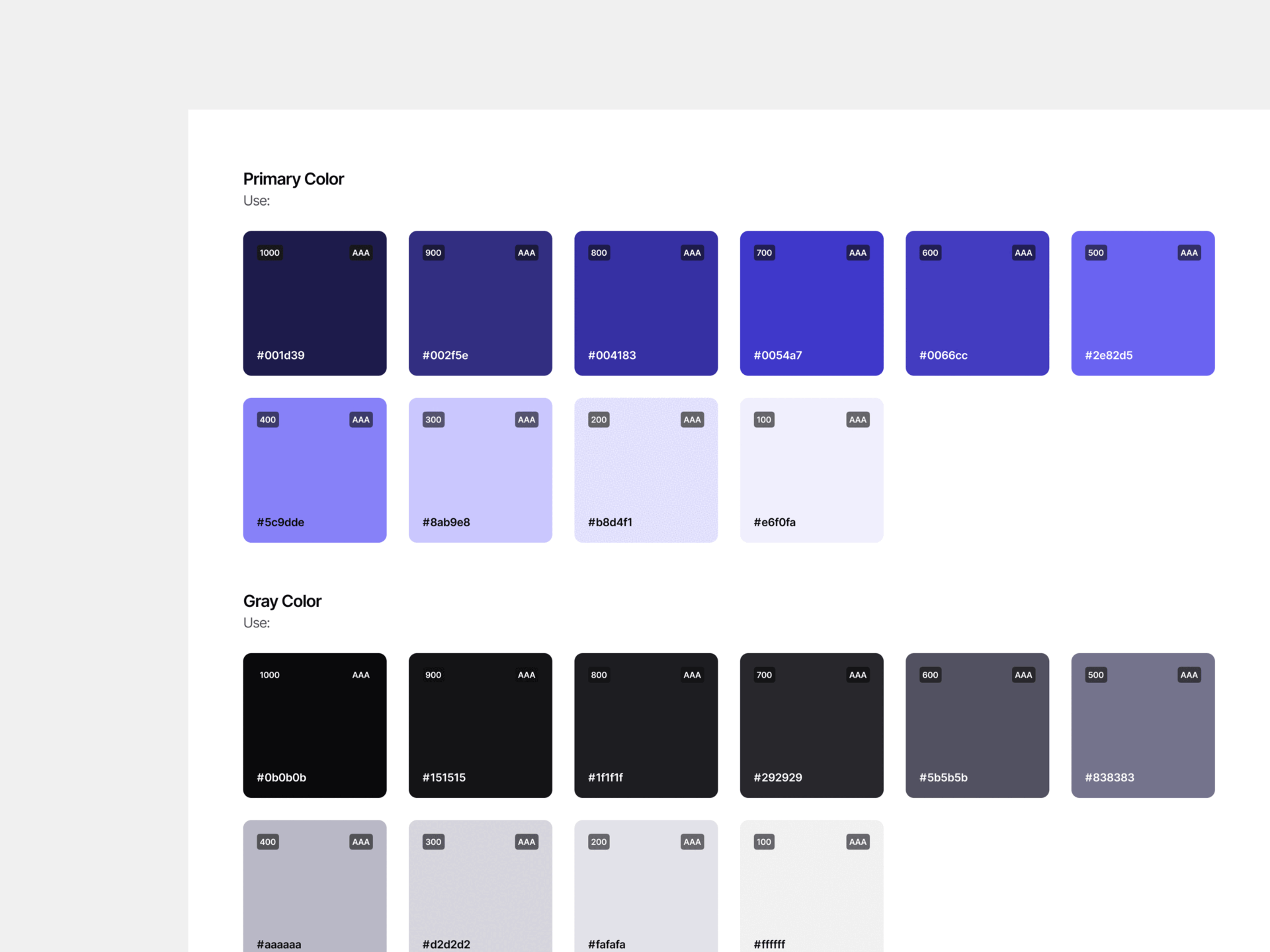Click the #e6f0fa primary 100 swatch
The image size is (1270, 952).
[x=812, y=469]
